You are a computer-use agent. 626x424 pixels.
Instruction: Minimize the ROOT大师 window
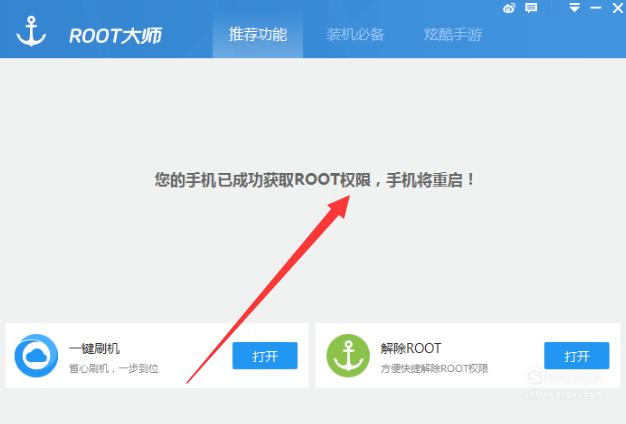point(596,8)
